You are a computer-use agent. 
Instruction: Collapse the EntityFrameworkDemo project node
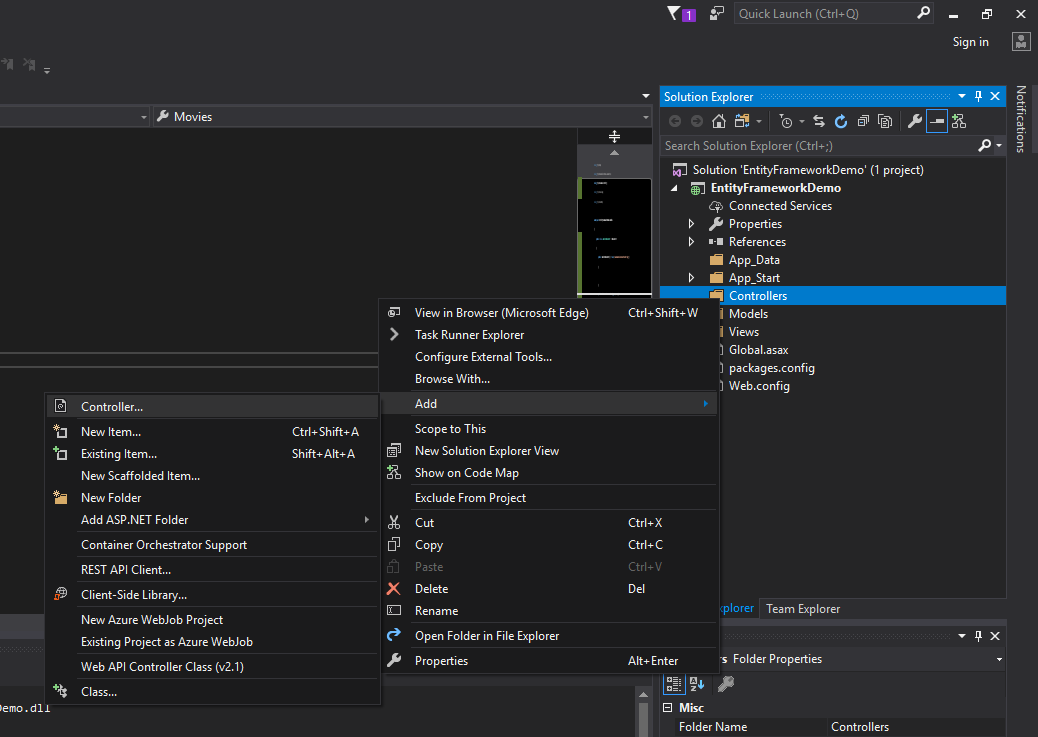click(675, 188)
